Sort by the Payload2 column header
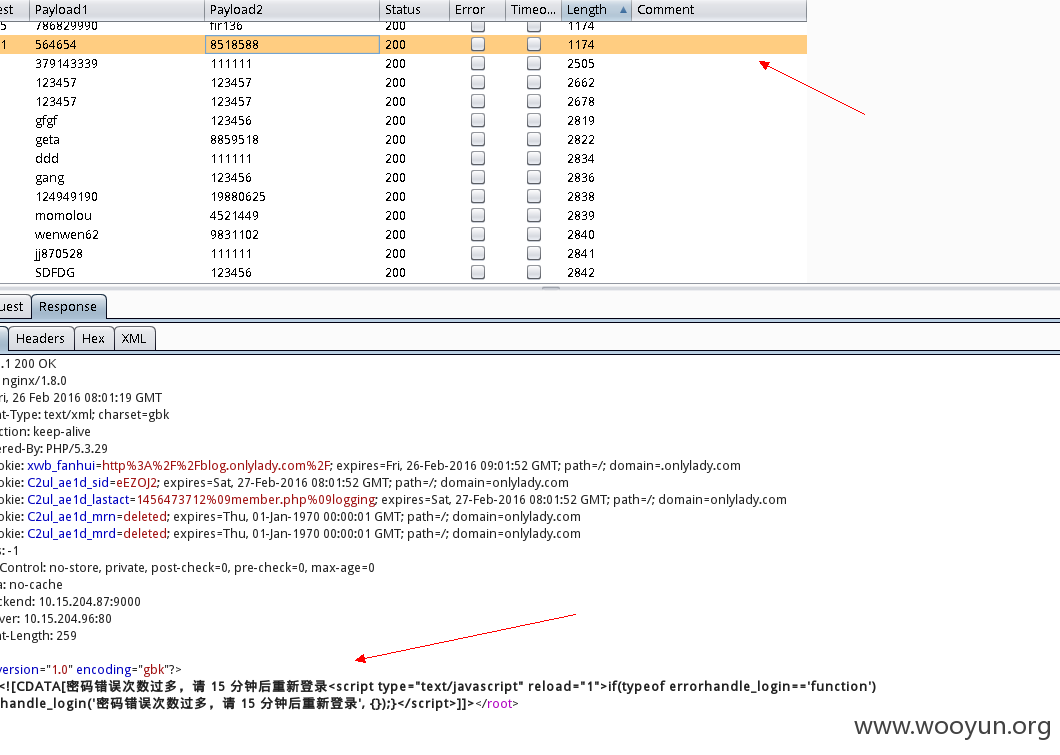The height and width of the screenshot is (755, 1060). coord(291,9)
